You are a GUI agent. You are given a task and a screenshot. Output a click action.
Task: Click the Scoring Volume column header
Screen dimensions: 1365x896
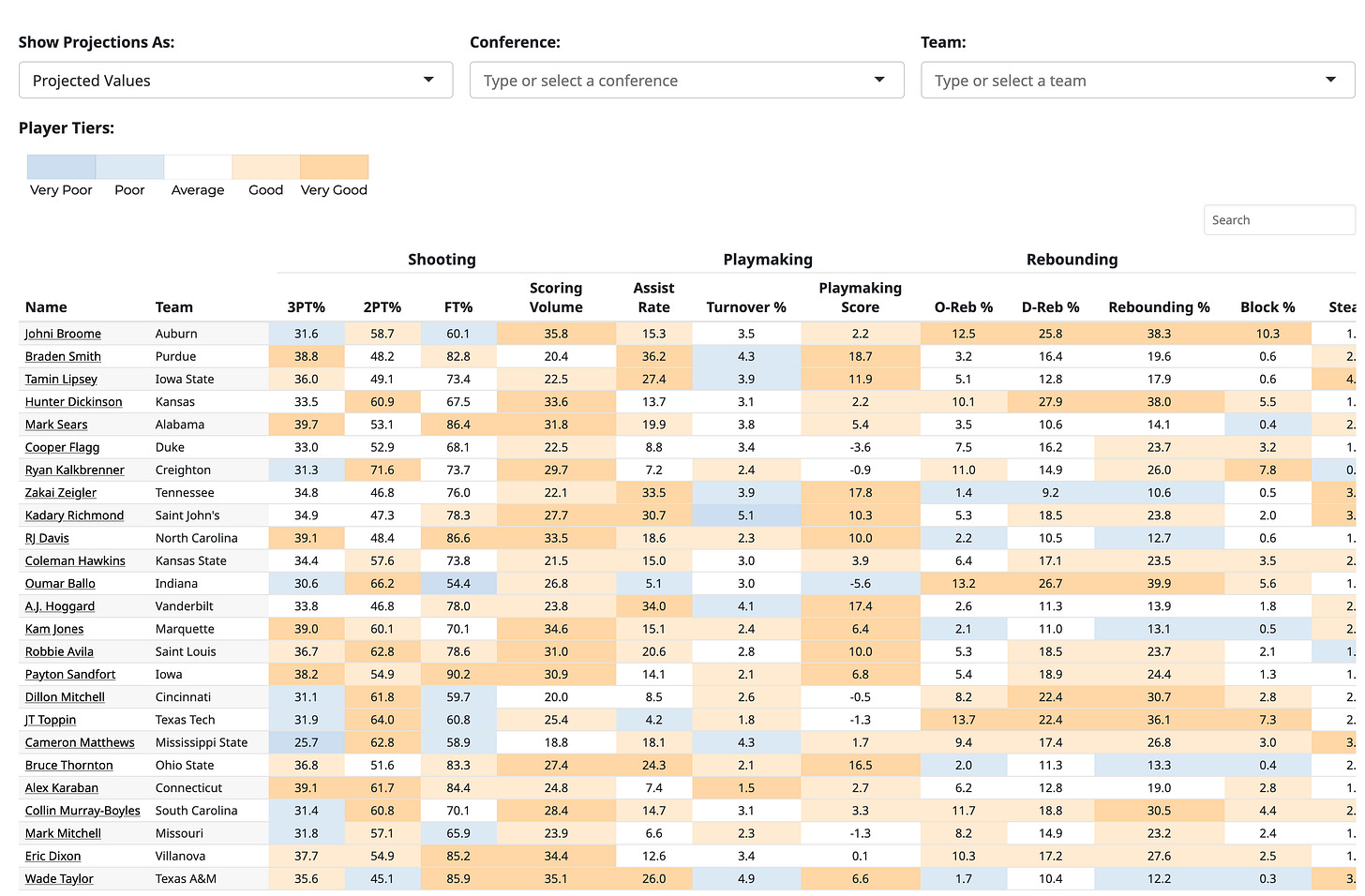[556, 297]
